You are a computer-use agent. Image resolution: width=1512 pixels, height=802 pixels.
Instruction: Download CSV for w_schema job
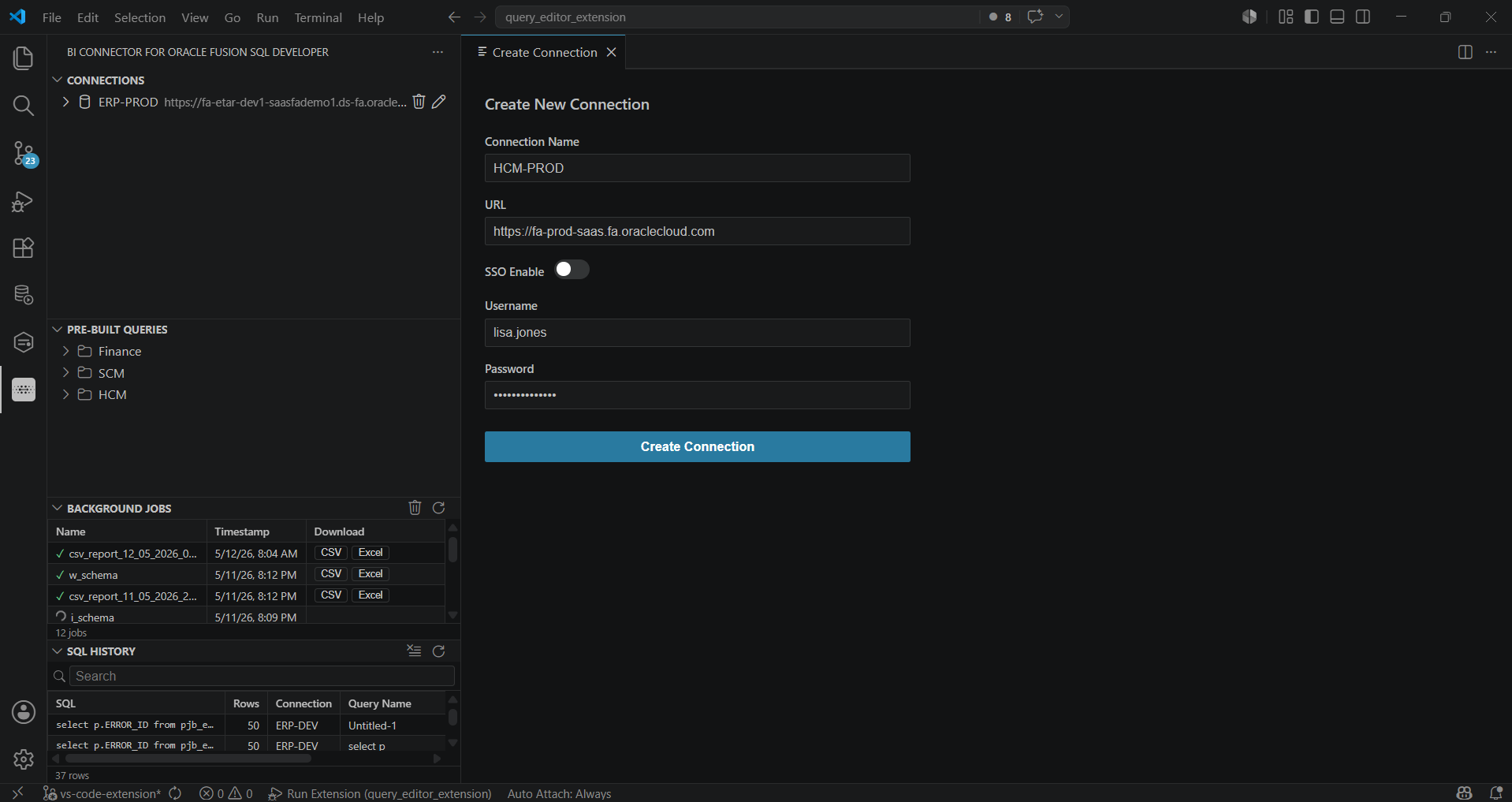331,574
